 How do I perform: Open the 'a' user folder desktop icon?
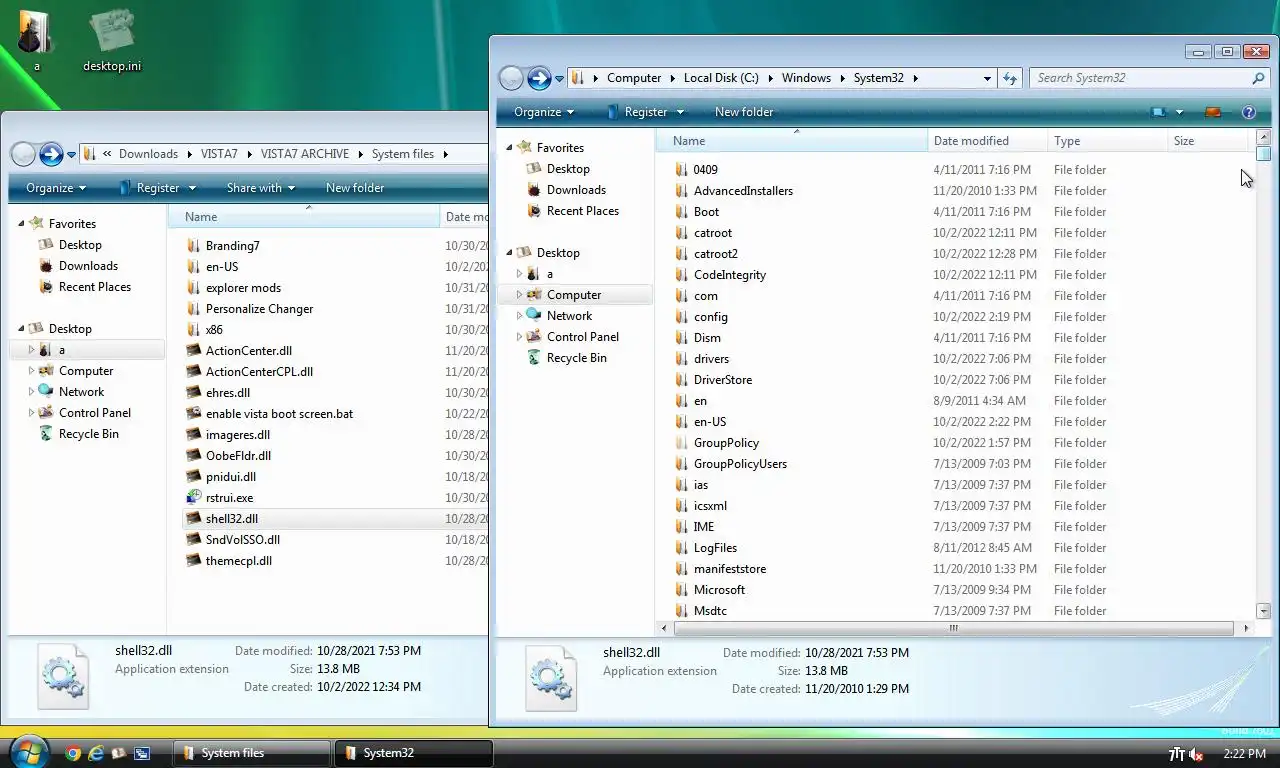pos(36,40)
